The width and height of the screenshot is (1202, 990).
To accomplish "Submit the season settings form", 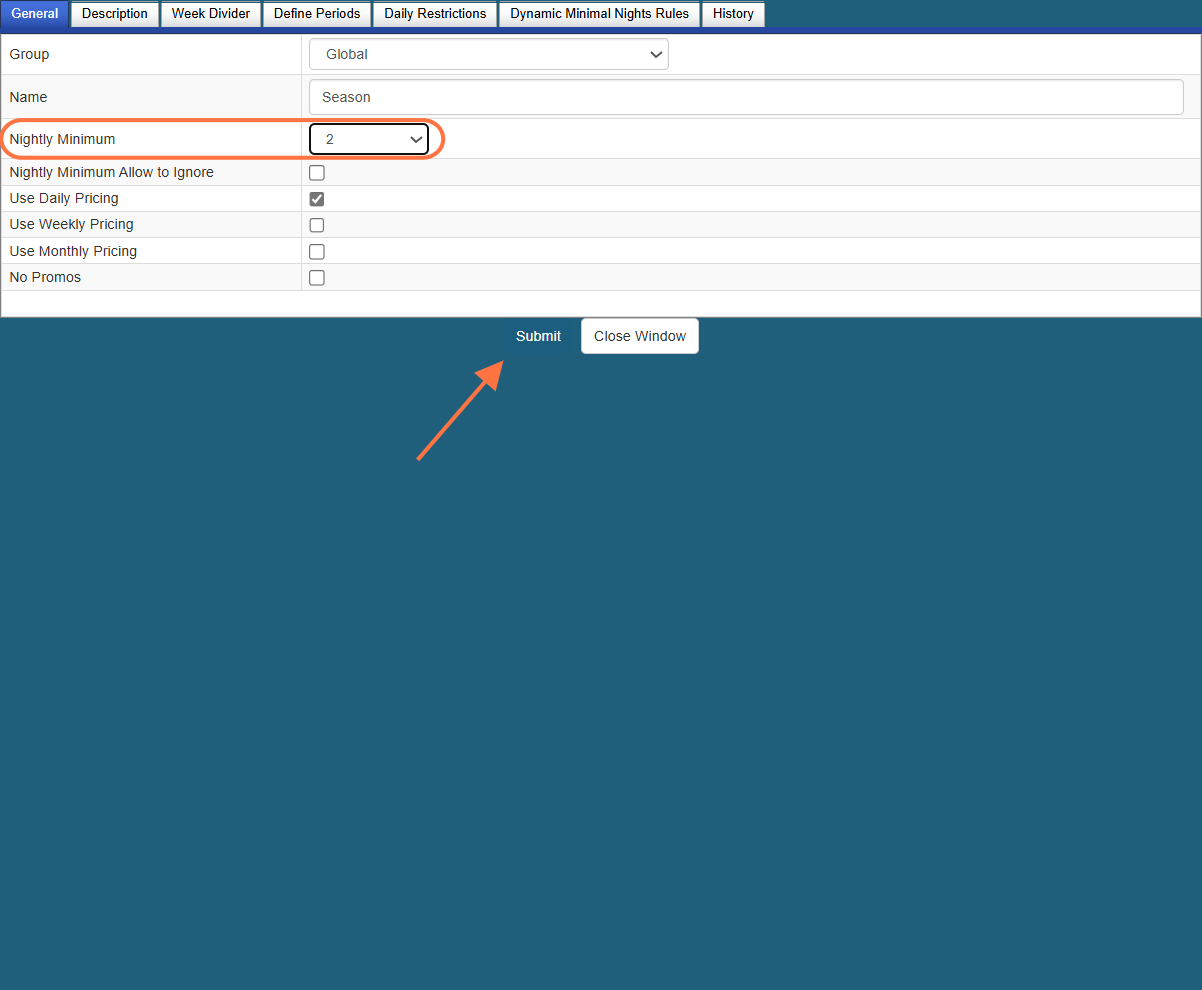I will click(x=538, y=336).
